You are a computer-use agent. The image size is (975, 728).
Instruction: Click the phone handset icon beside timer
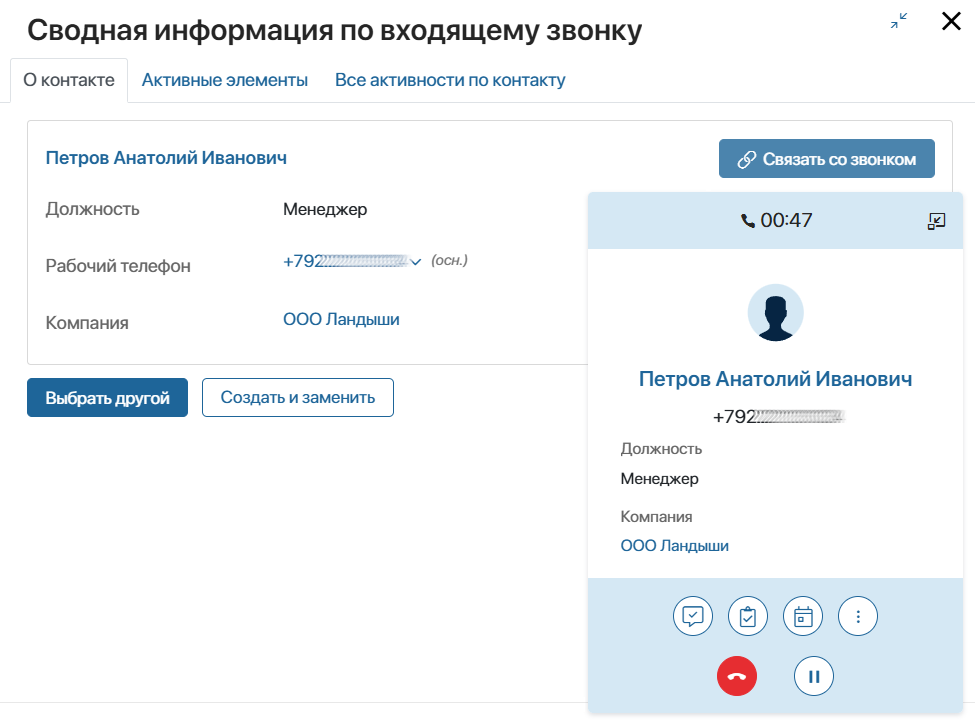[x=748, y=221]
